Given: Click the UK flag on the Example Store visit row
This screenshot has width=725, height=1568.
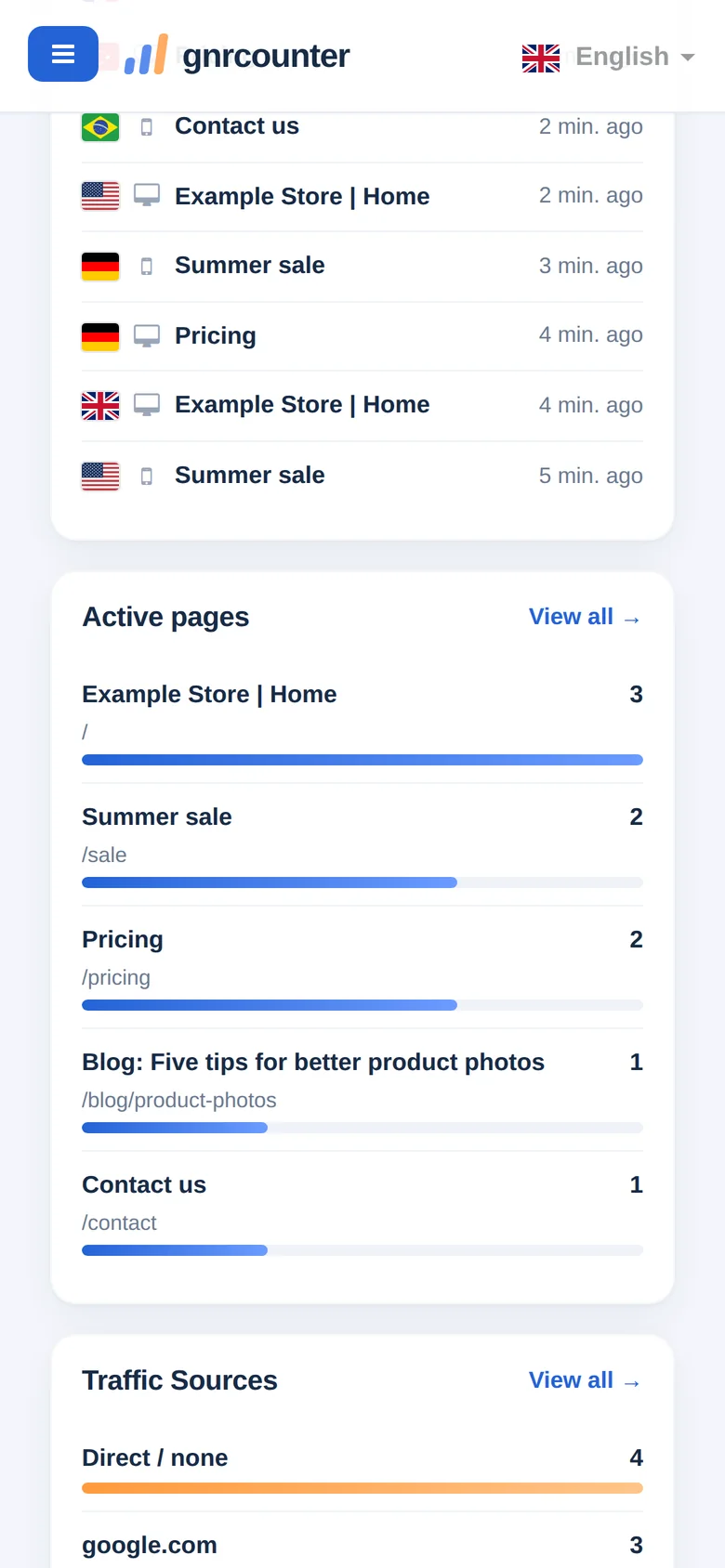Looking at the screenshot, I should (x=100, y=406).
